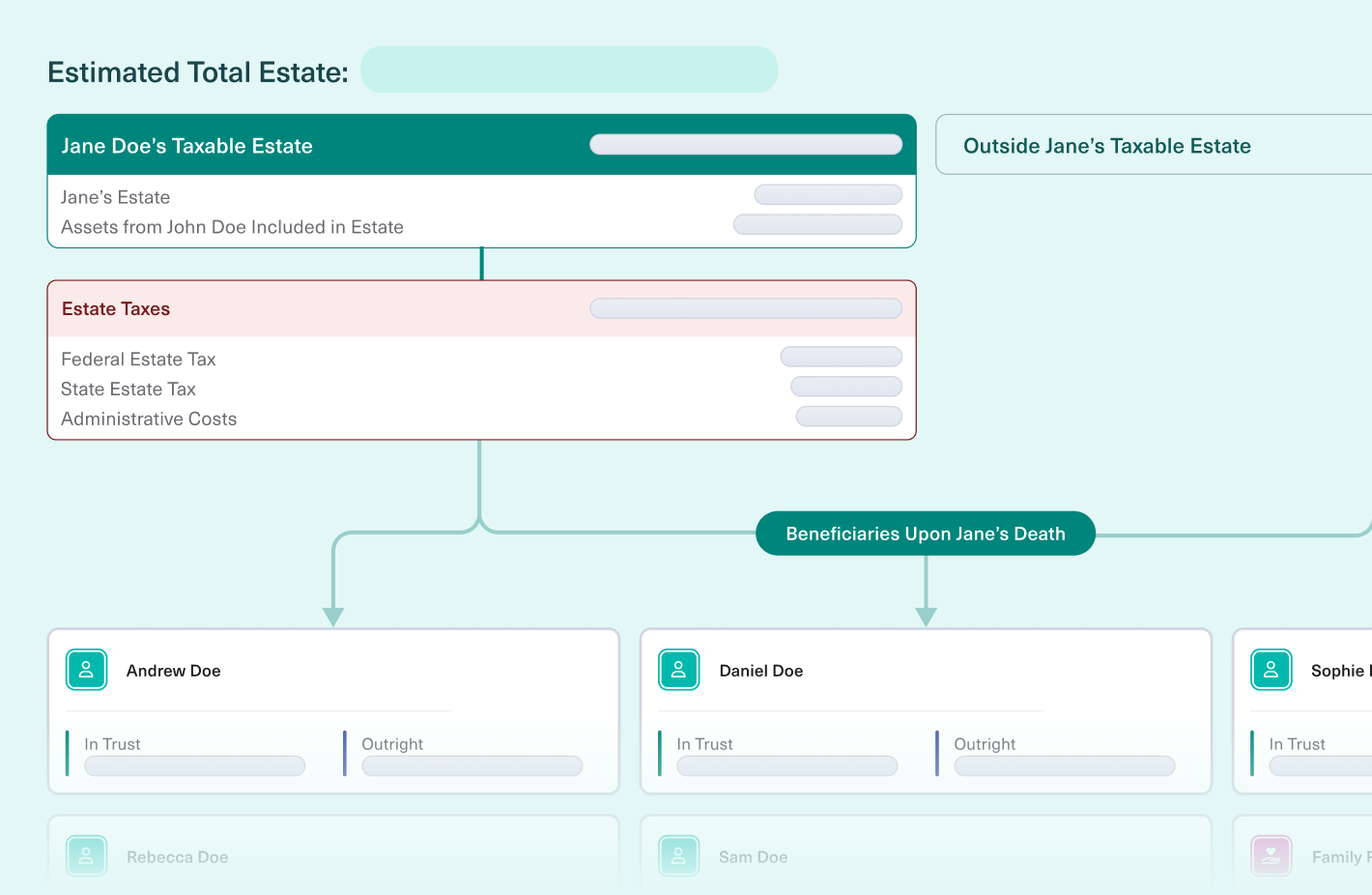
Task: Click the Andrew Doe name
Action: coord(174,671)
